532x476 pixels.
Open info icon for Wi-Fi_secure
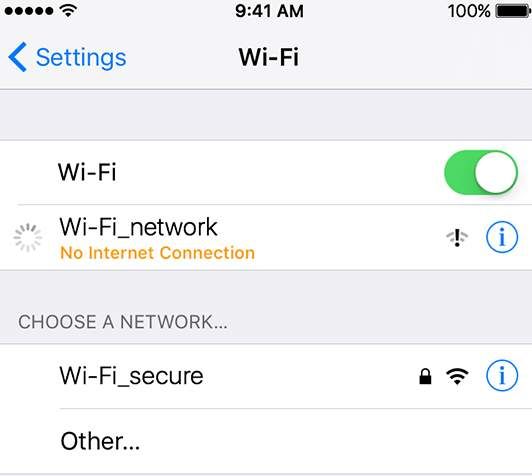502,376
